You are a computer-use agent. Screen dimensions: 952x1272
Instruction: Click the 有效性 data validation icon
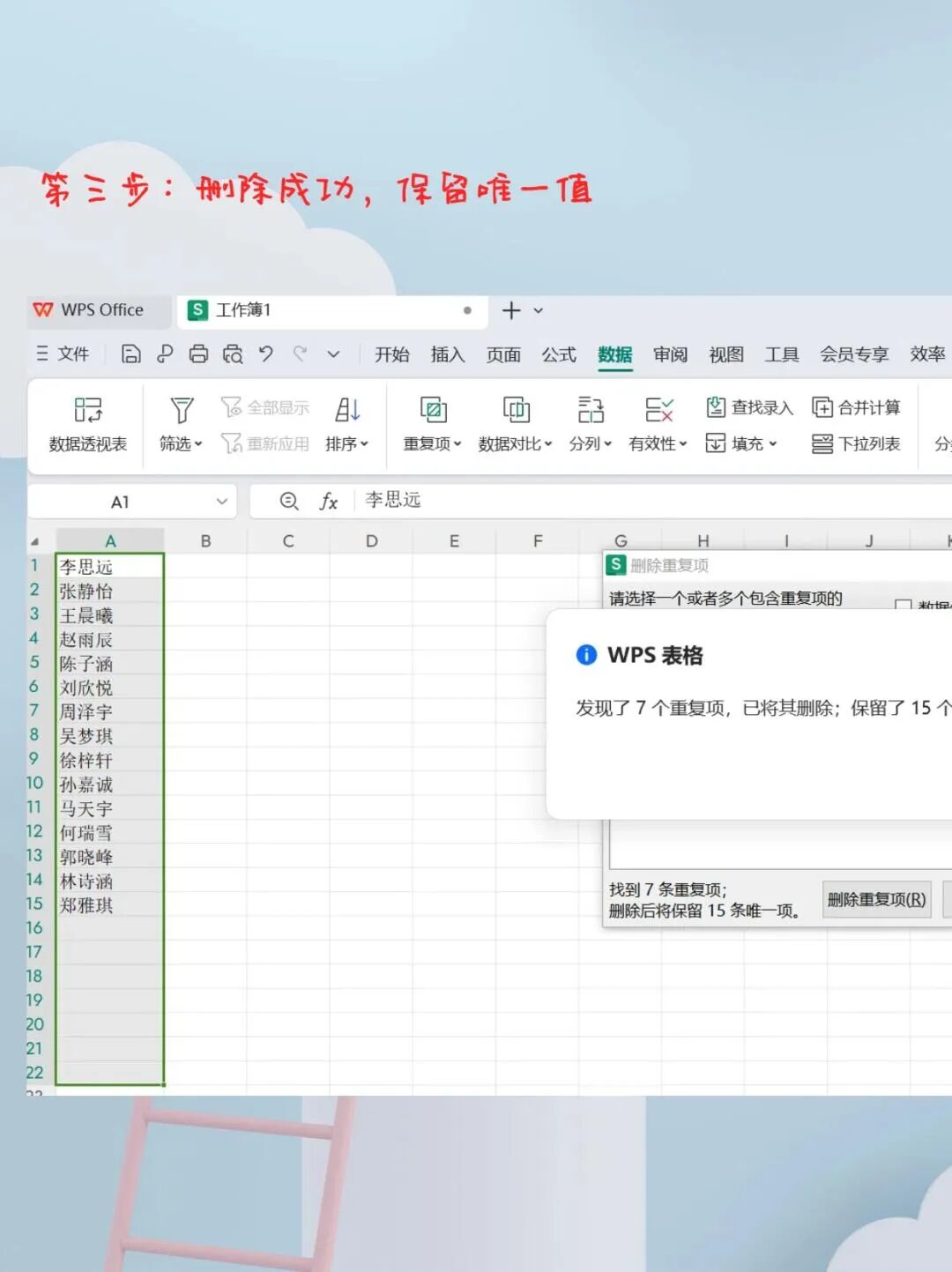[x=658, y=410]
